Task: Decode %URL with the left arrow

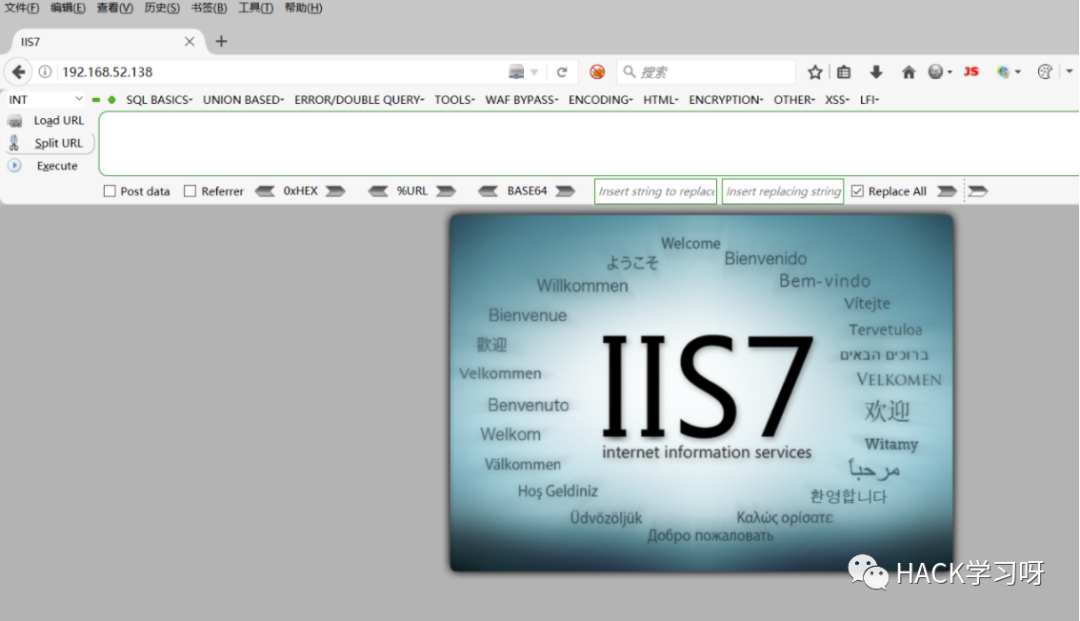Action: pos(378,191)
